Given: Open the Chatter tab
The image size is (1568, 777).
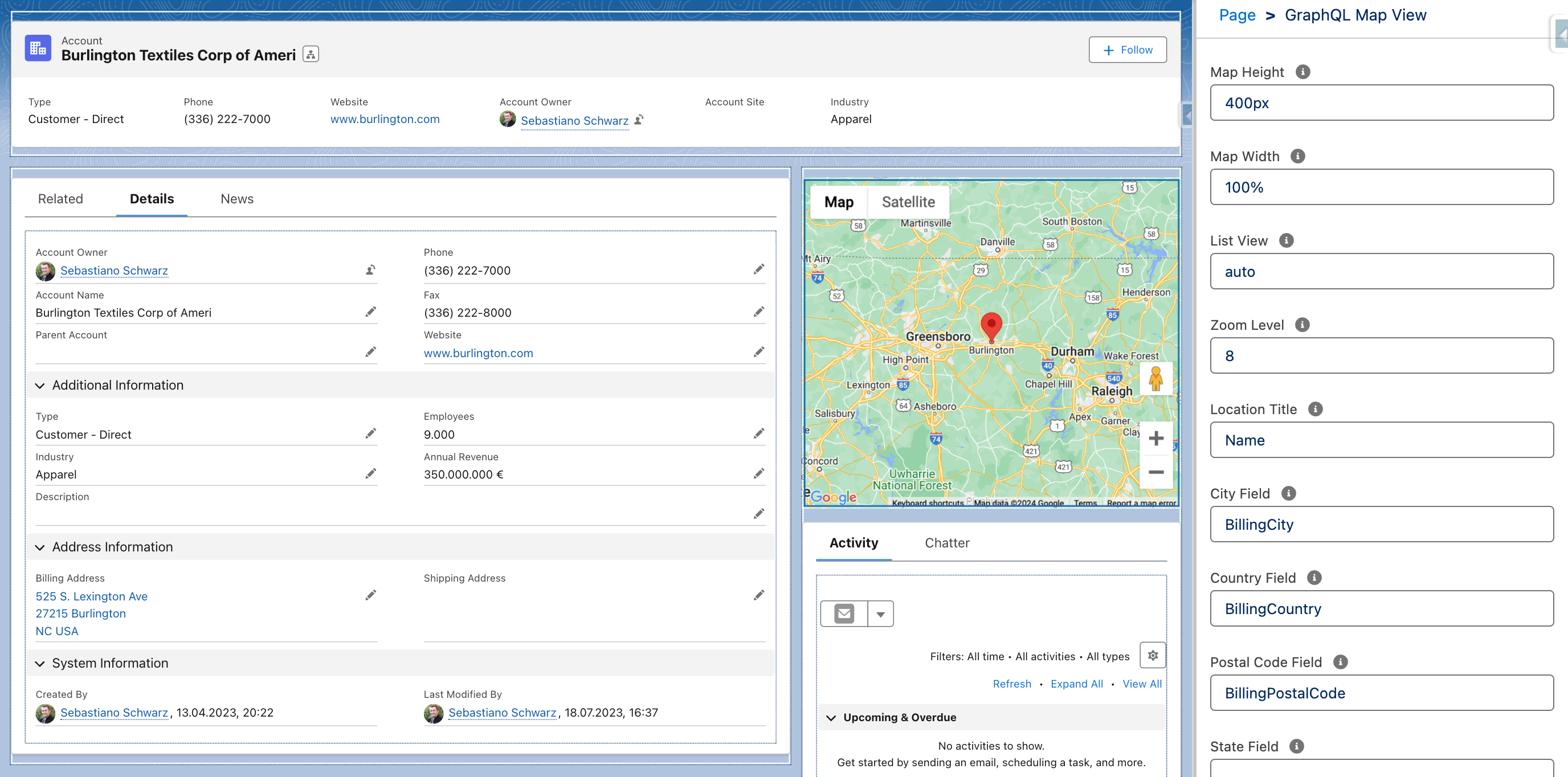Looking at the screenshot, I should pos(946,543).
